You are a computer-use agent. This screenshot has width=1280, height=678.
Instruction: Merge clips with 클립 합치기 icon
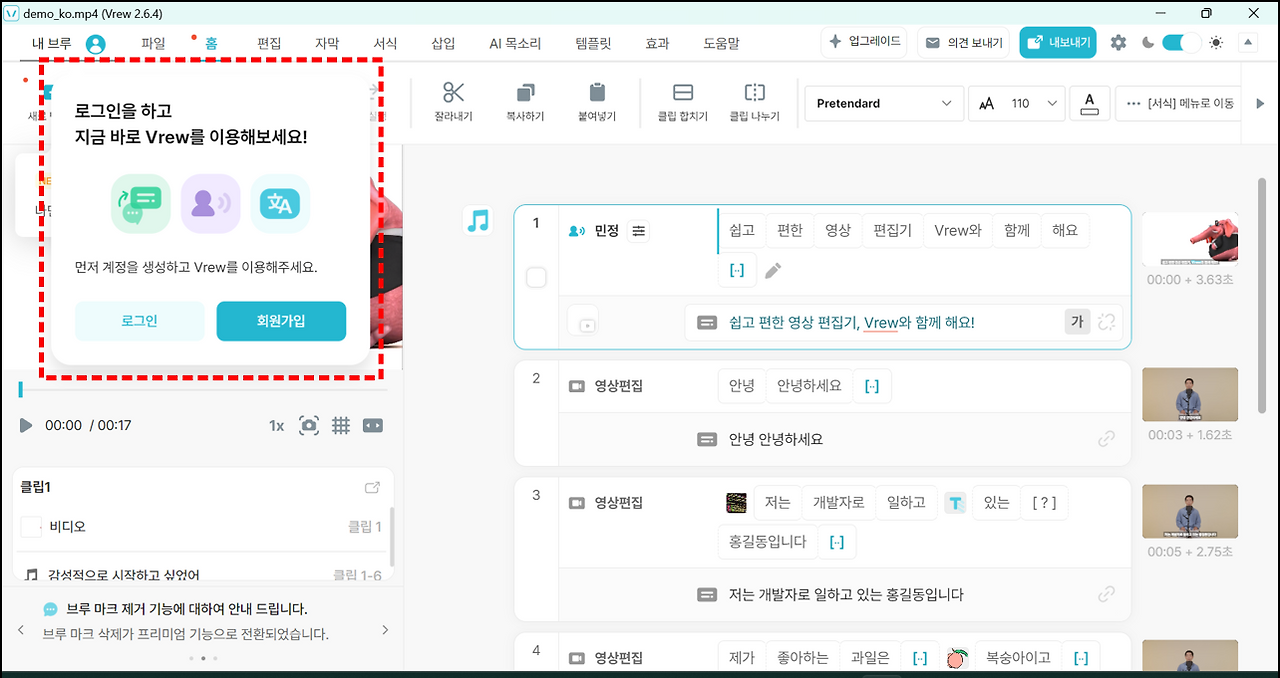click(x=683, y=92)
